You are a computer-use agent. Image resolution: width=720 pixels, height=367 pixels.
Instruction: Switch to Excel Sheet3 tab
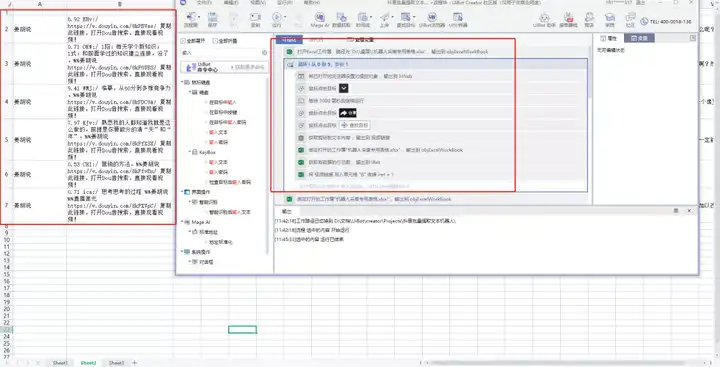[116, 363]
